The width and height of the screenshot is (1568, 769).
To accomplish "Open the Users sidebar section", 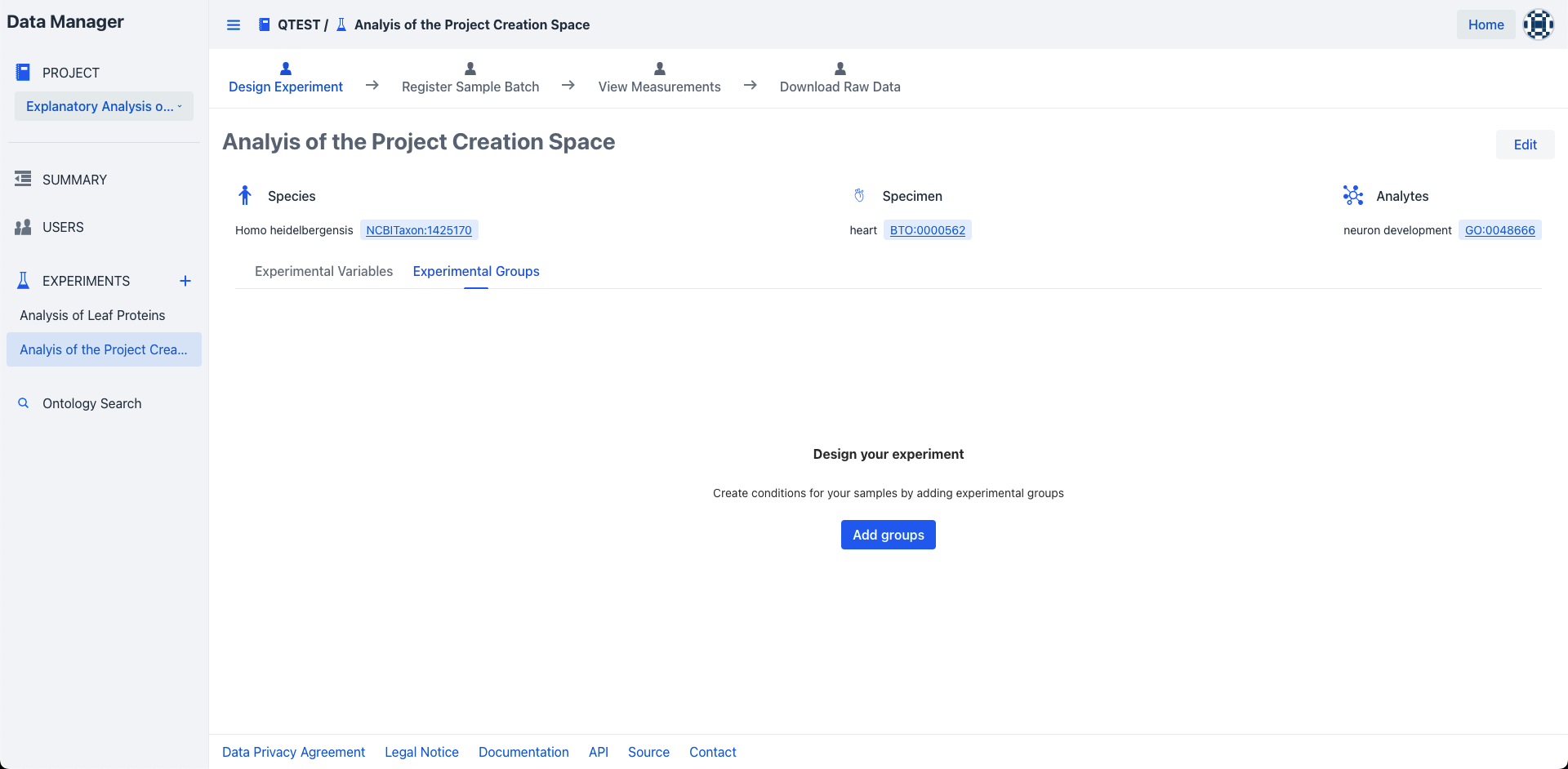I will (x=63, y=227).
